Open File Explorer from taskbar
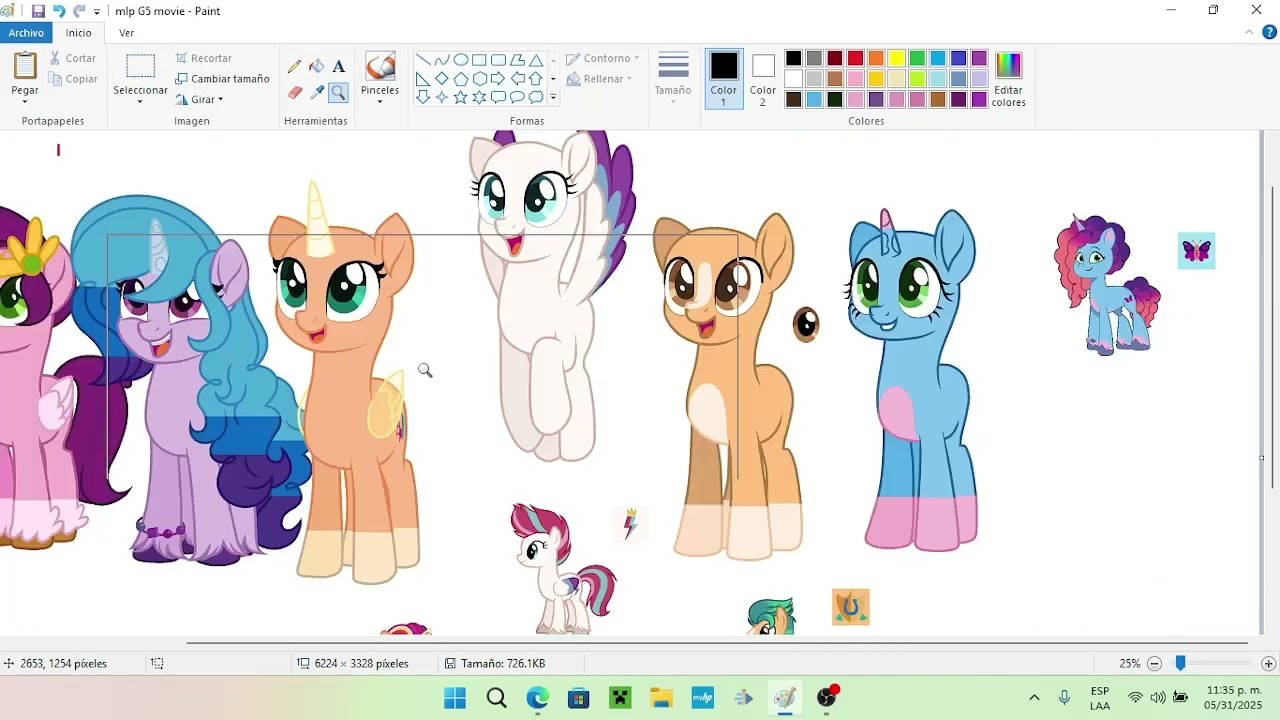 click(x=661, y=698)
